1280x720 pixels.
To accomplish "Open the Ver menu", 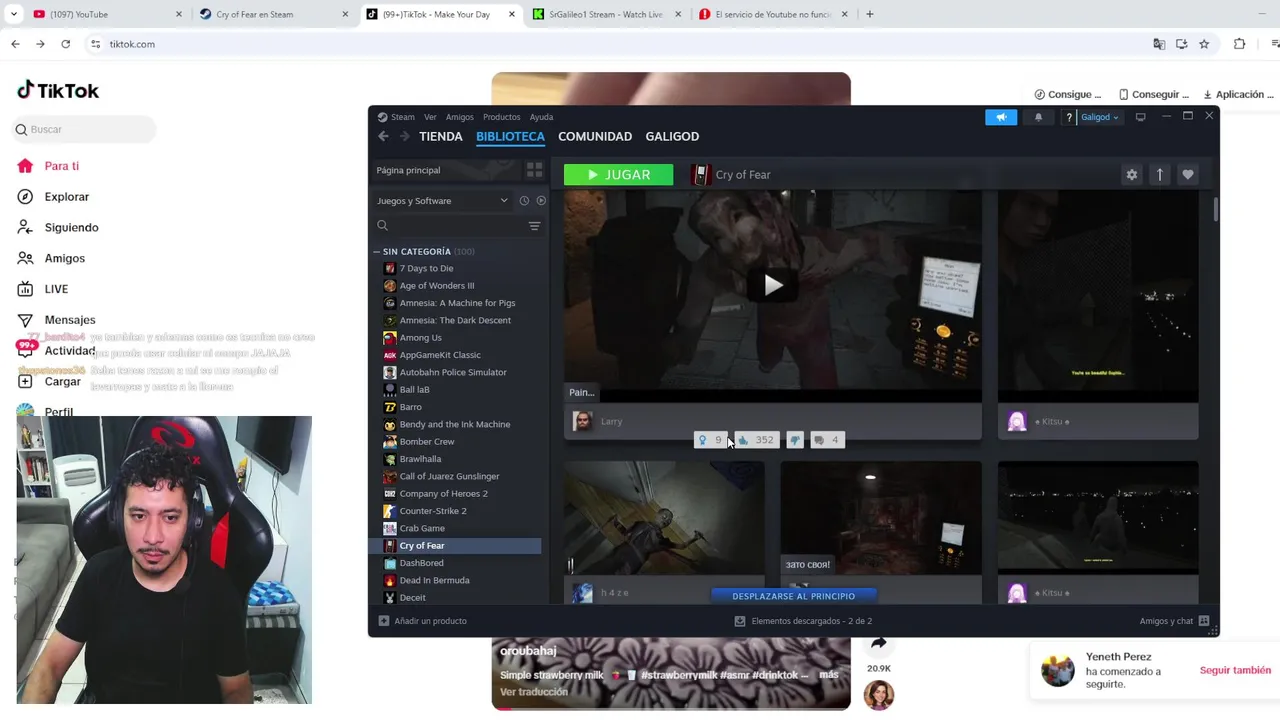I will 430,117.
